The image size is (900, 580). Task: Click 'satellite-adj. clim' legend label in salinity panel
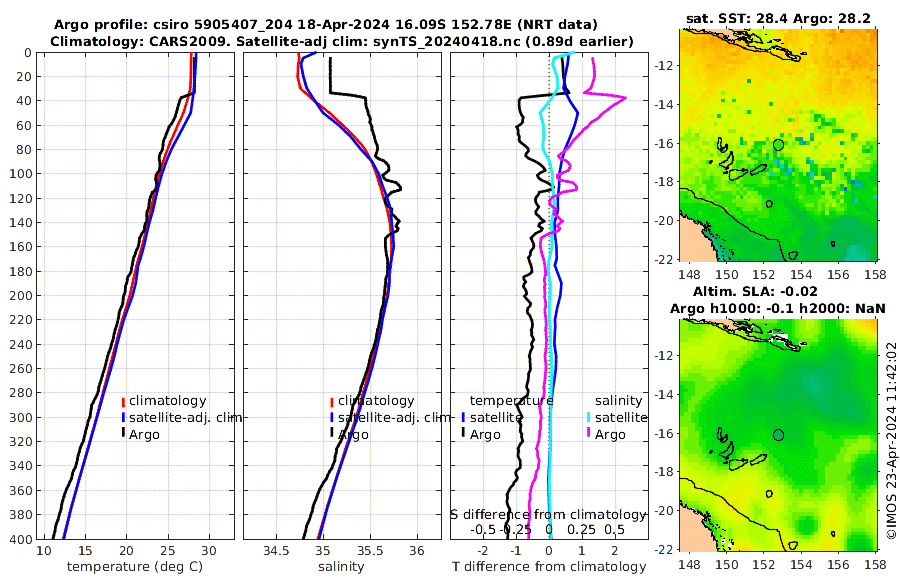(x=394, y=417)
